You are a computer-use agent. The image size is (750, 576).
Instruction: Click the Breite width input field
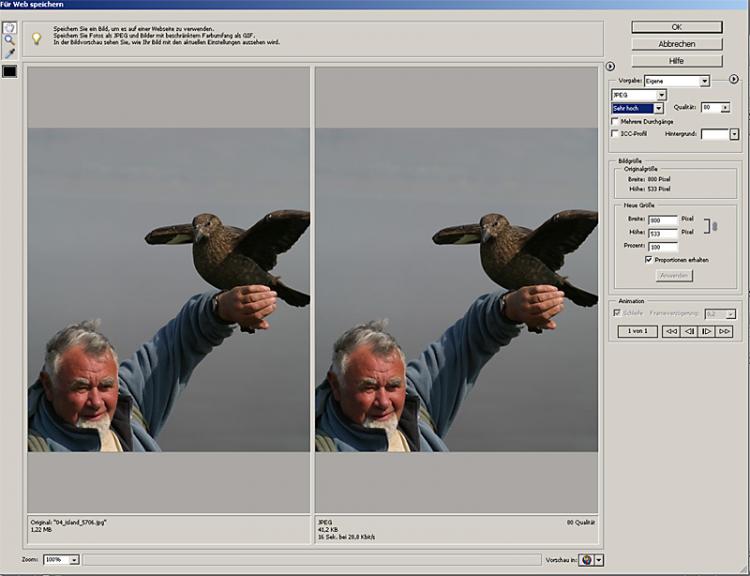click(x=662, y=220)
